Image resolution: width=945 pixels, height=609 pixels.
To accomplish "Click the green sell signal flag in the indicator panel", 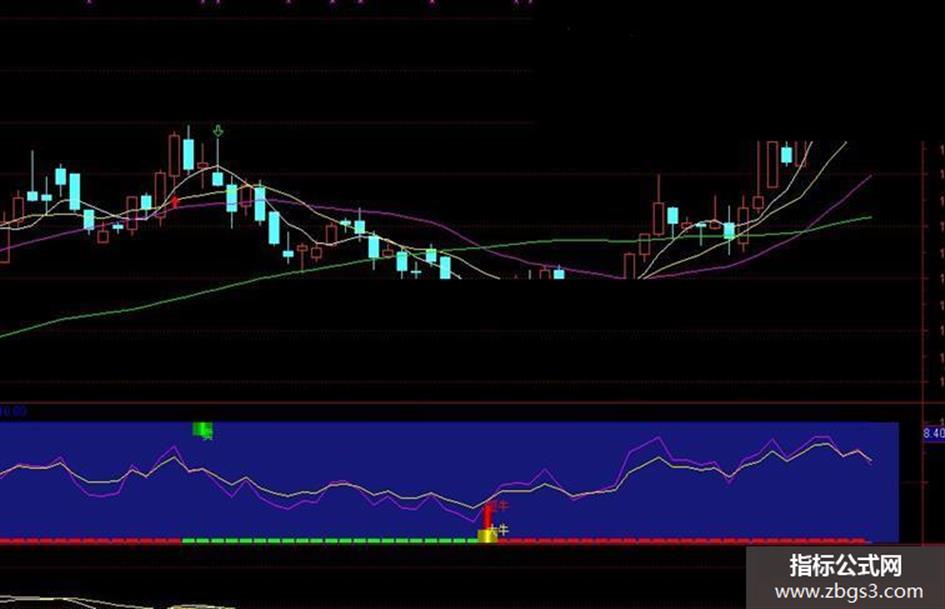I will point(202,429).
